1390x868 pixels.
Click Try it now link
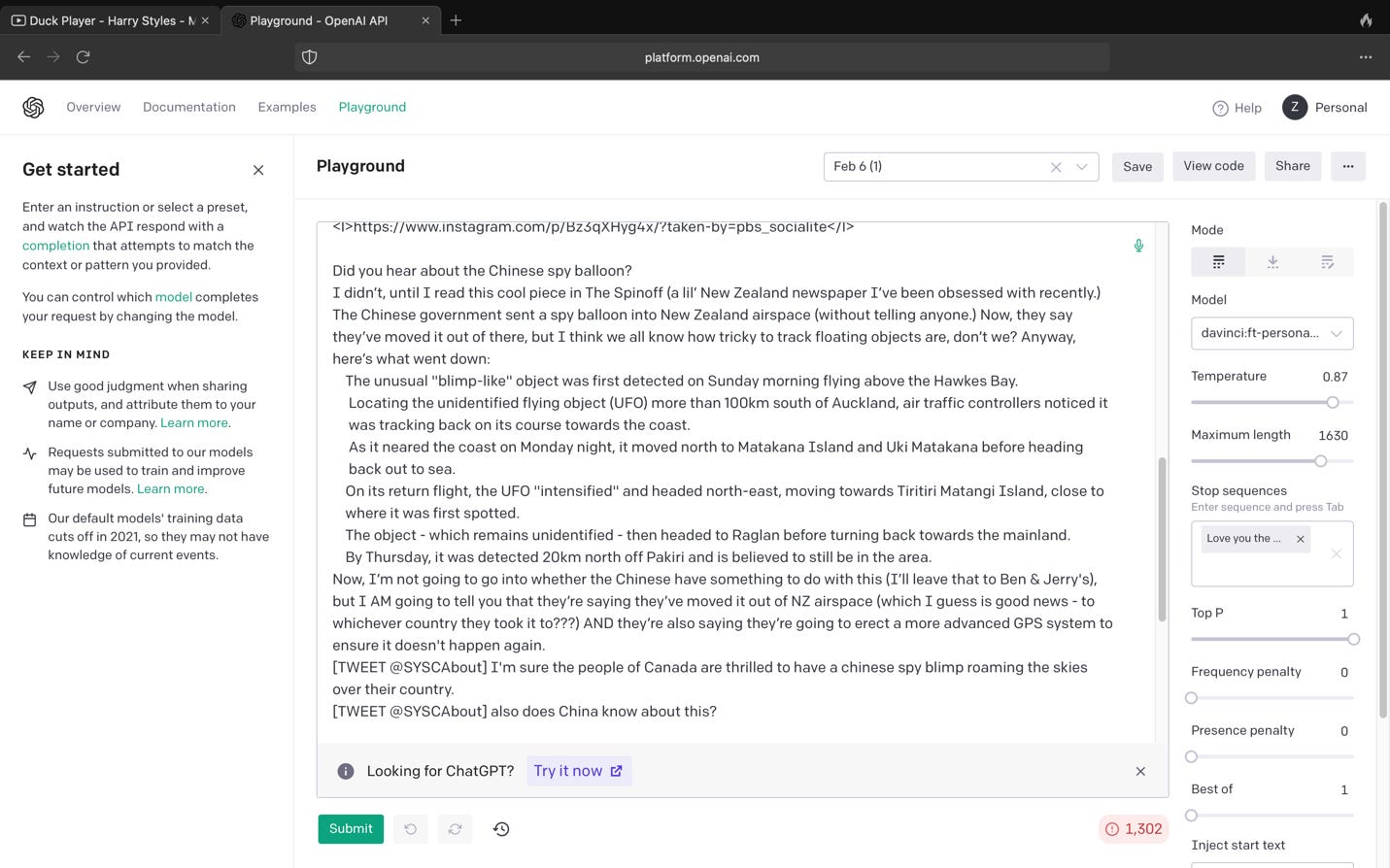pos(579,771)
